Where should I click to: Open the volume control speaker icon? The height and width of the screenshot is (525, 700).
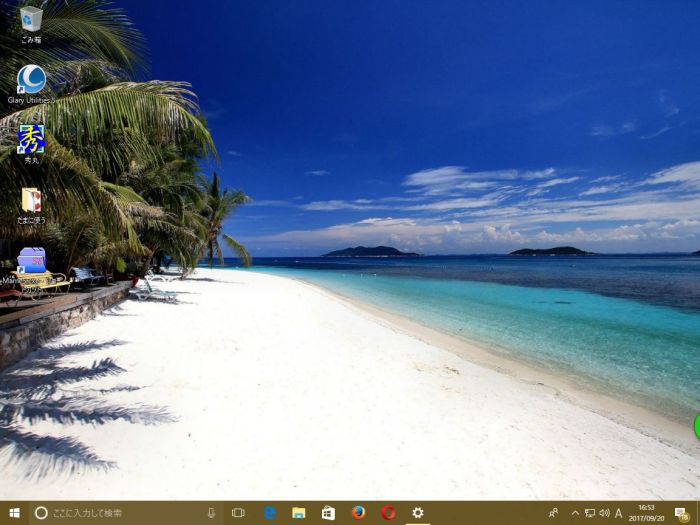604,512
